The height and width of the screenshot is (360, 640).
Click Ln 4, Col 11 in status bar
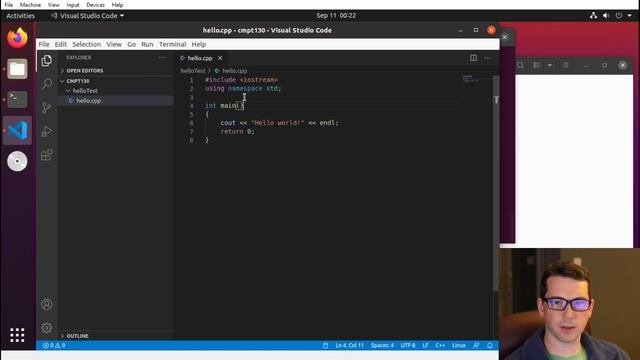(349, 345)
